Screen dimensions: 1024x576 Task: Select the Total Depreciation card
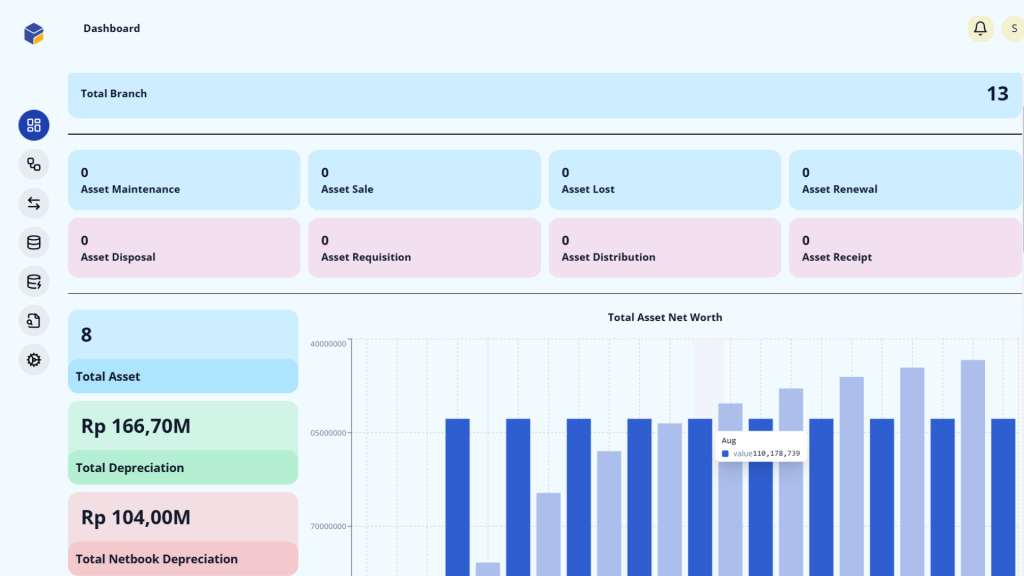click(x=183, y=443)
